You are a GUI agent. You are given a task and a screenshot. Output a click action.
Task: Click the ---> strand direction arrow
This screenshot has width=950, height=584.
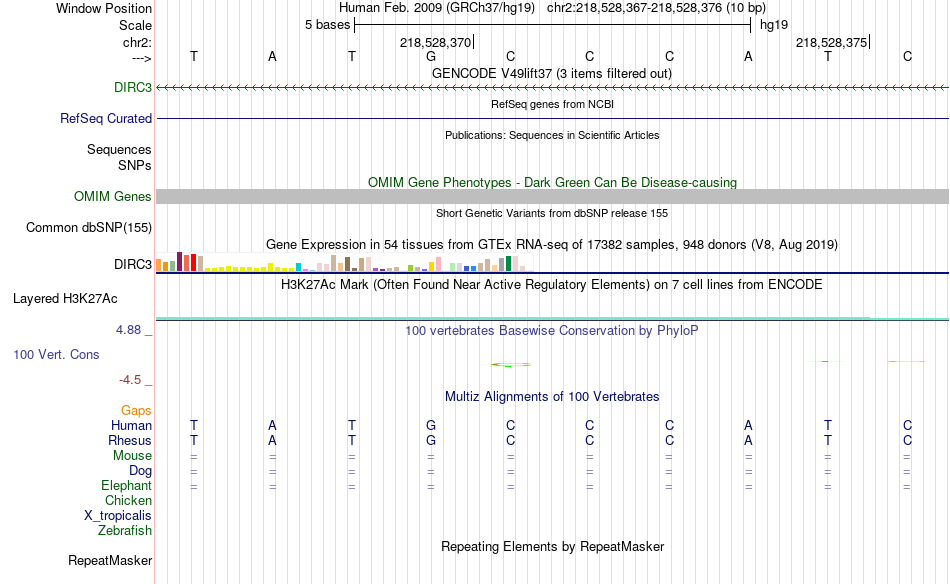141,58
